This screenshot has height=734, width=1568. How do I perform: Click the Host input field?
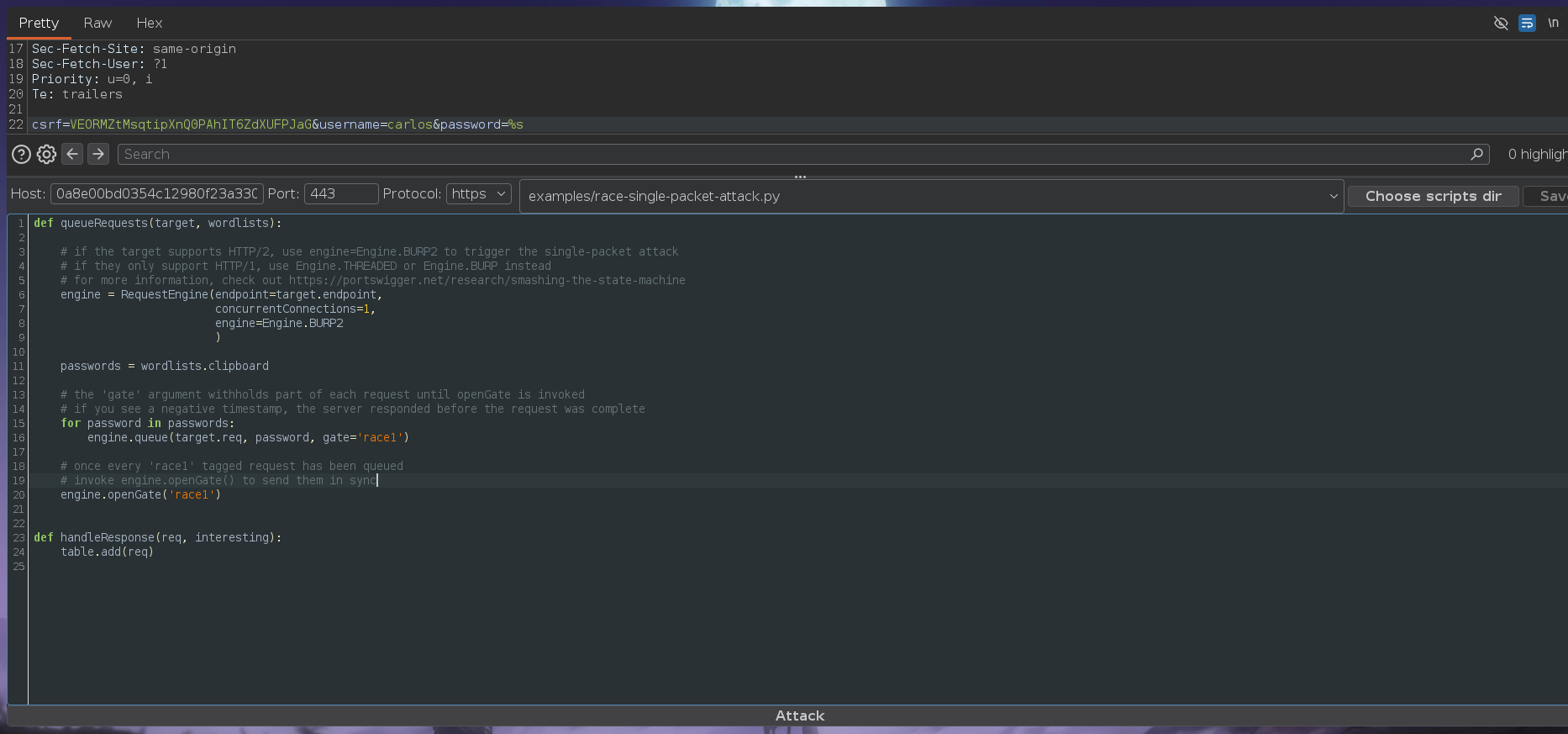coord(157,193)
